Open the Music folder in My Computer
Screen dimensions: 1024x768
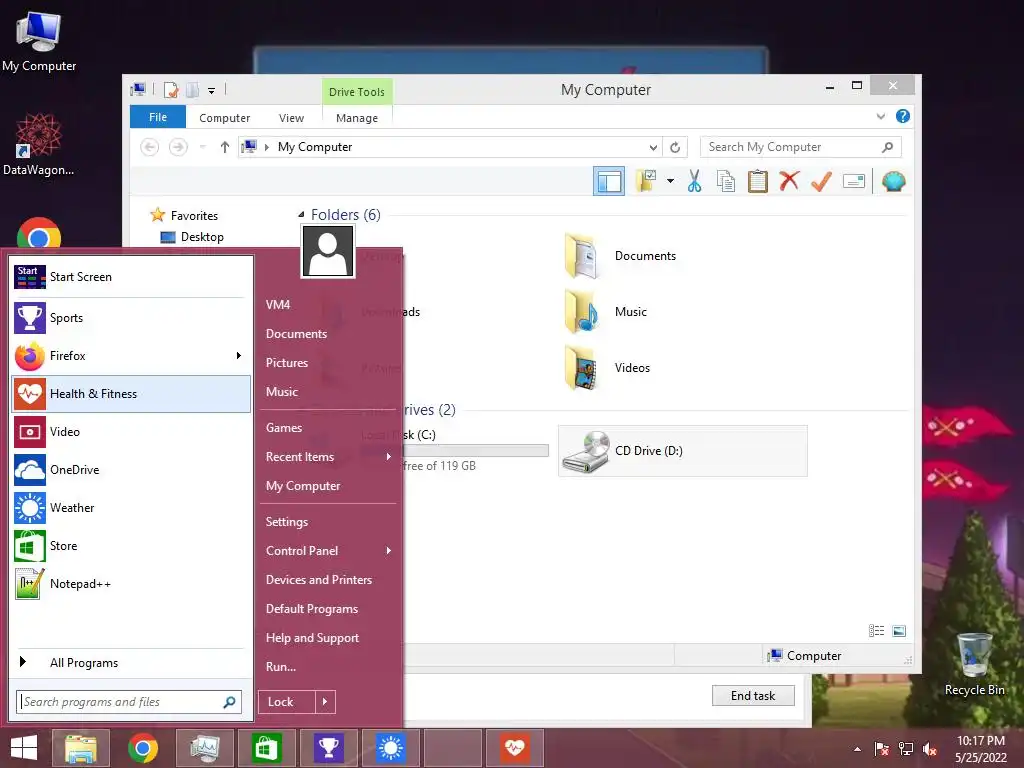pyautogui.click(x=607, y=312)
